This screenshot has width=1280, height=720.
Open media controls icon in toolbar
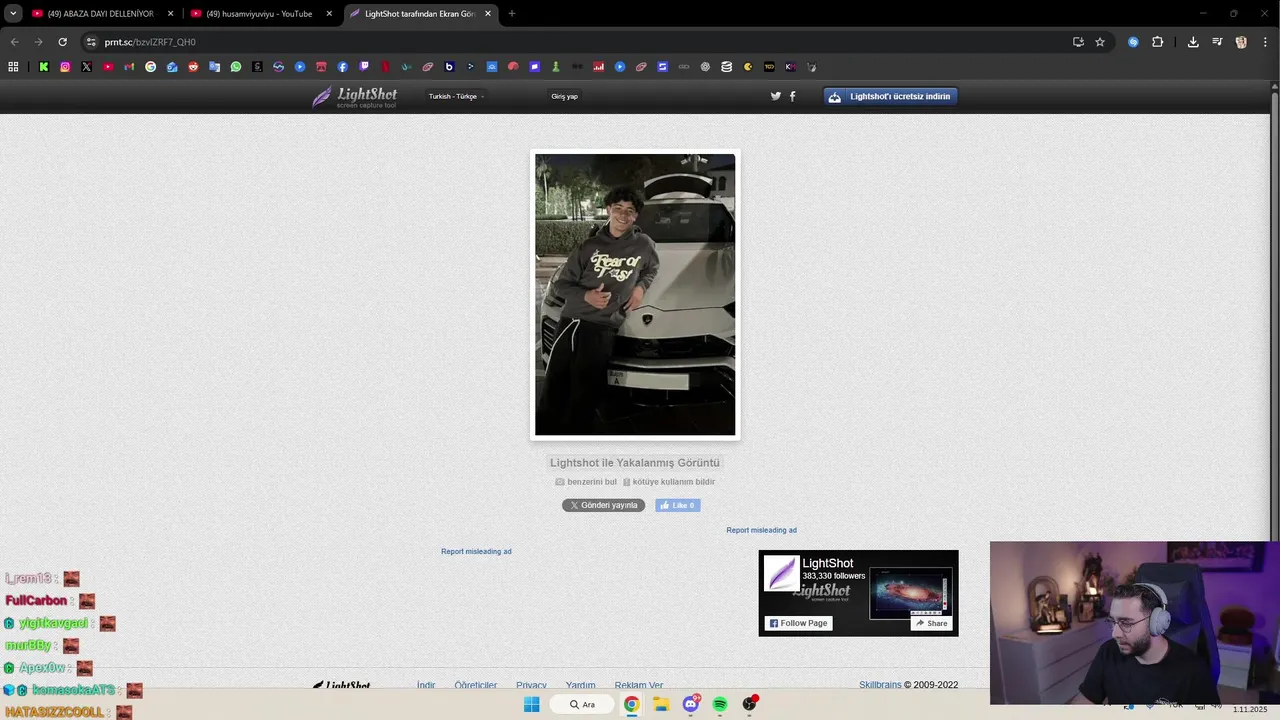(1217, 42)
